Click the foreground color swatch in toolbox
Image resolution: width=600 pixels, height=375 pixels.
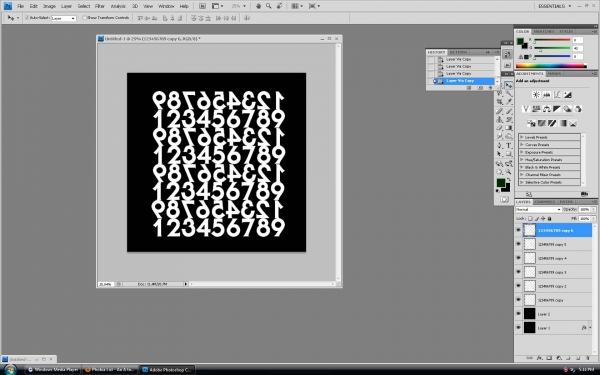501,183
